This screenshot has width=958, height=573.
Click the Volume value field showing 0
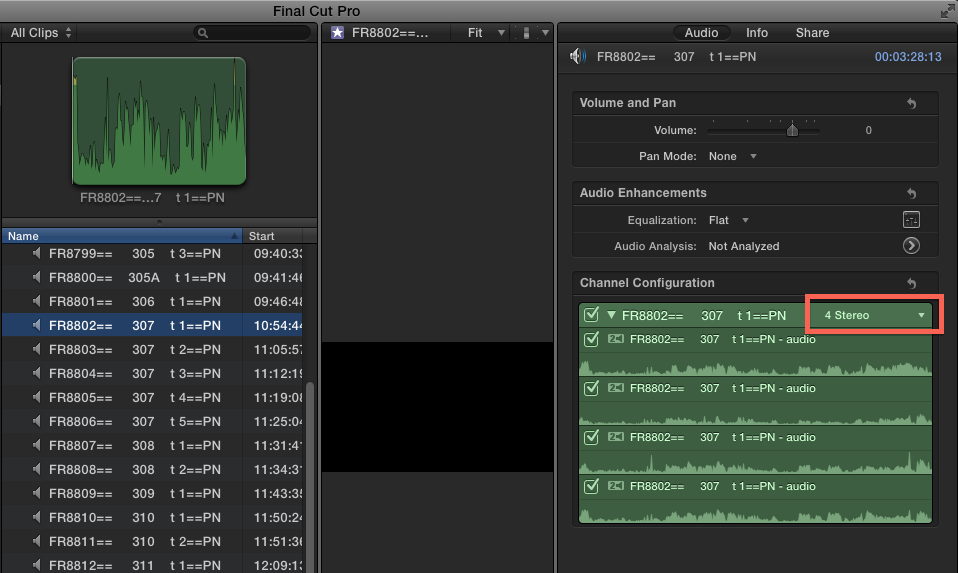868,130
